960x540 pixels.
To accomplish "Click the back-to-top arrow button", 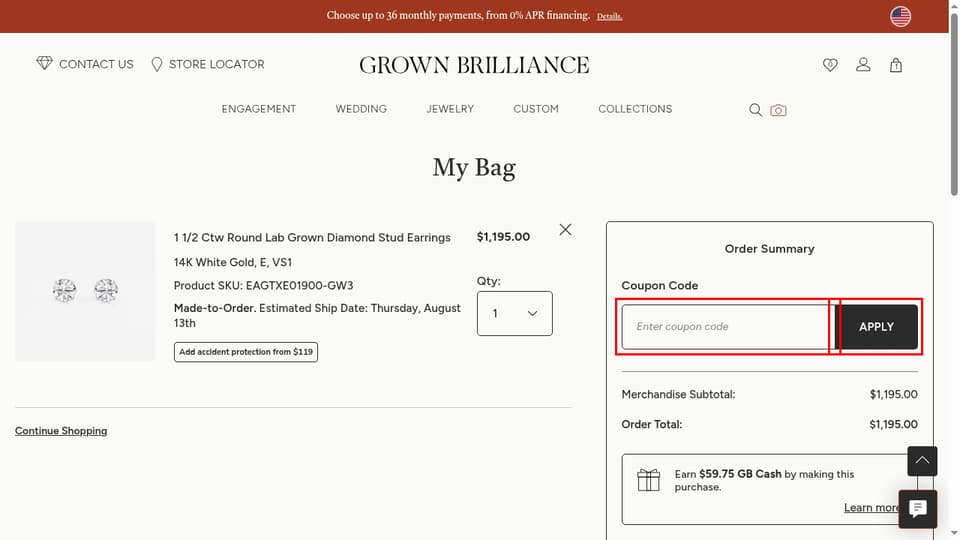I will 922,461.
